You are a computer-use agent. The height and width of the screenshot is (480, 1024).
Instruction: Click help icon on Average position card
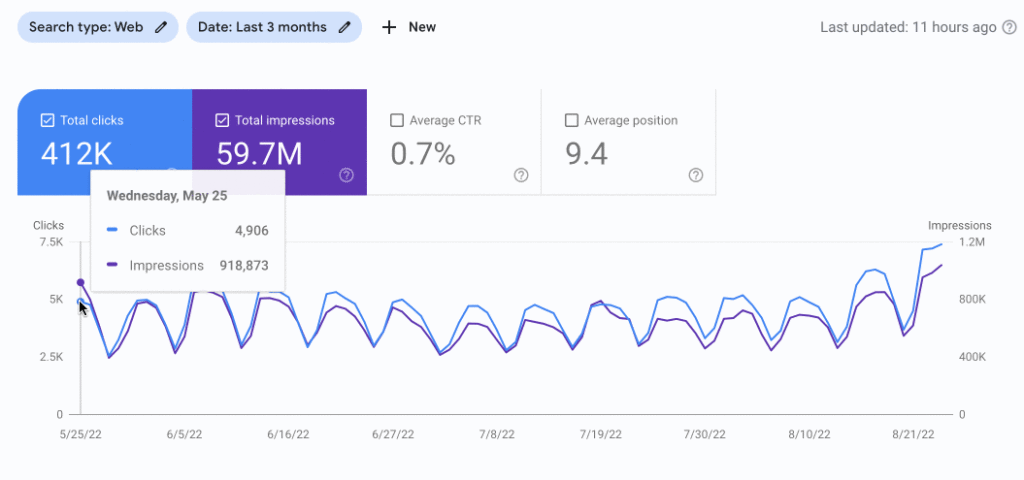click(696, 175)
